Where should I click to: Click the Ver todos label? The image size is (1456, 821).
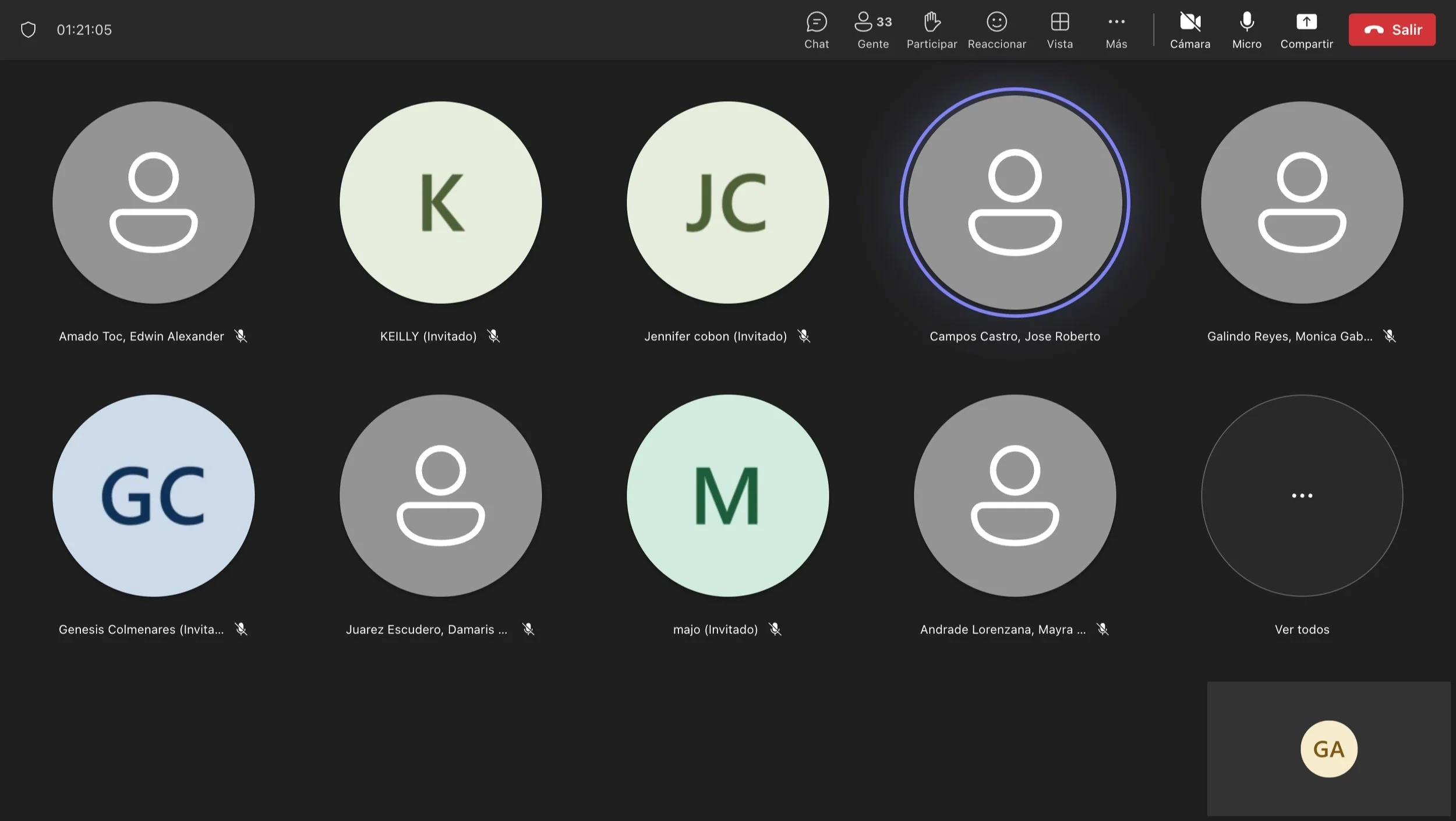1302,629
